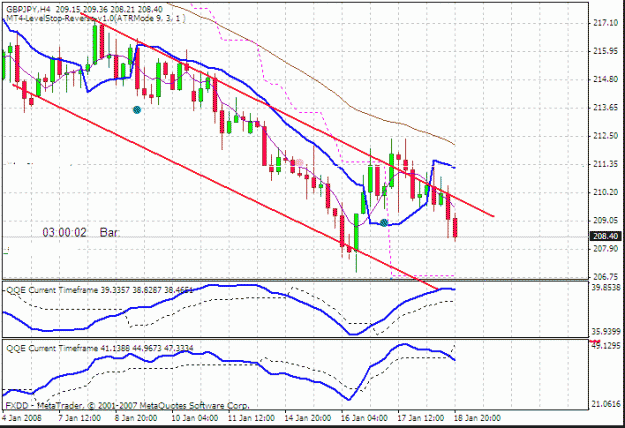Image resolution: width=625 pixels, height=428 pixels.
Task: Click the 211.35 price axis label
Action: click(x=605, y=164)
